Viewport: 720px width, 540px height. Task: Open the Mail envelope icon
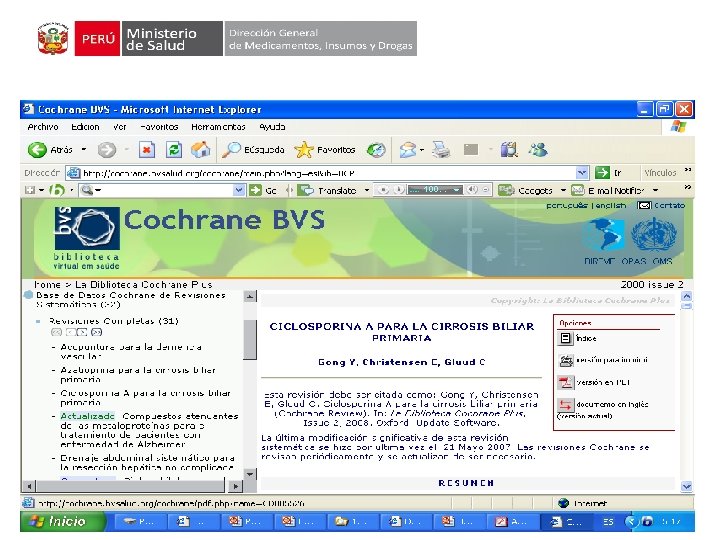click(407, 150)
